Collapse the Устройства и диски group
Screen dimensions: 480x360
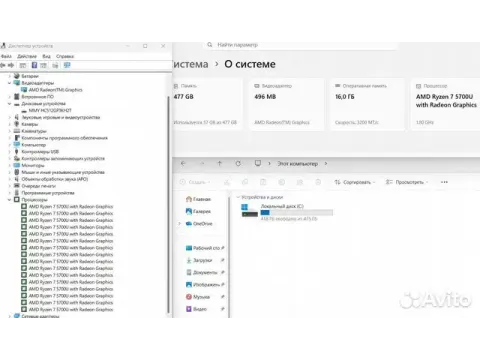coord(238,197)
